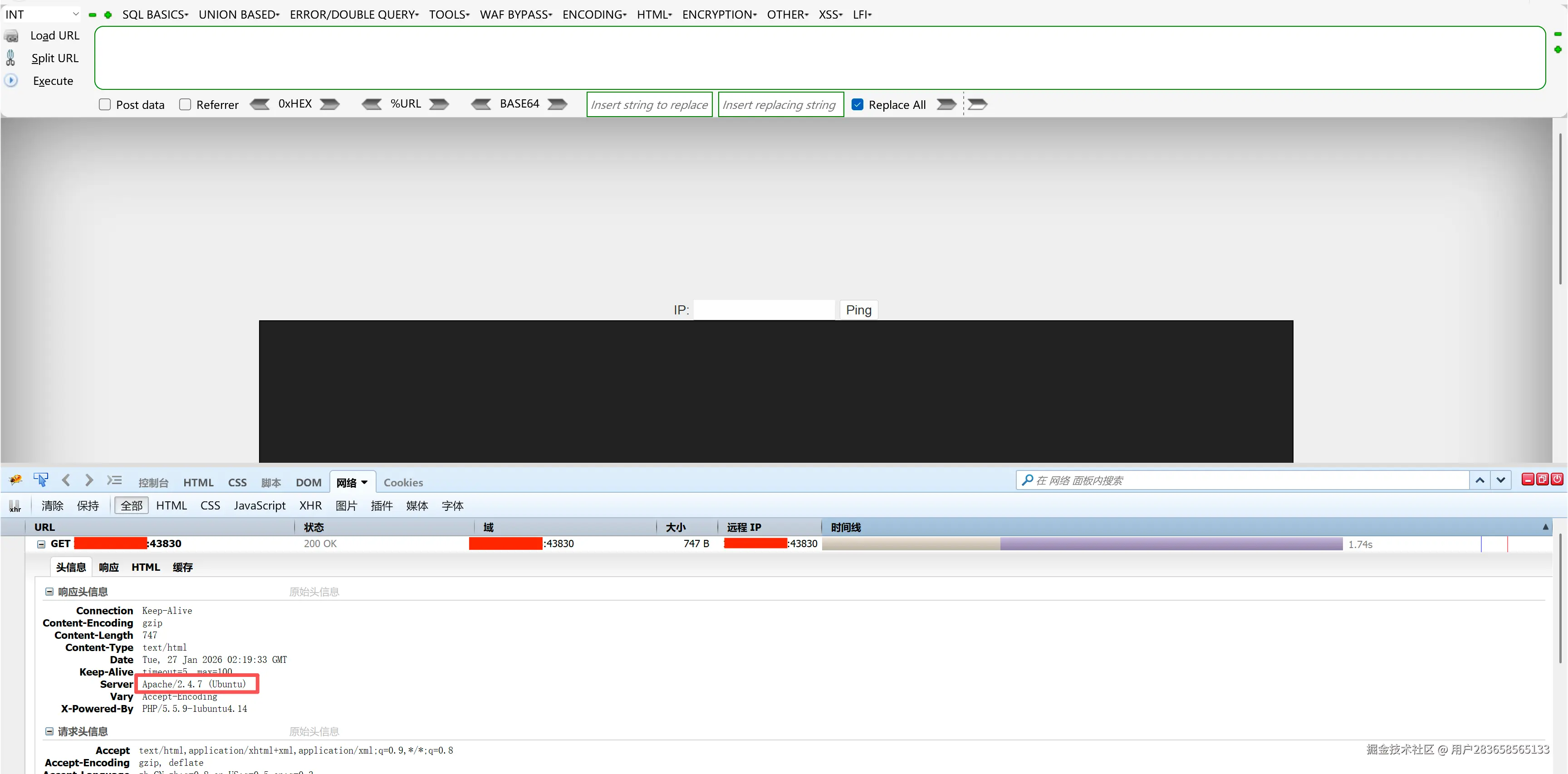
Task: Click the green plus icon beside INT
Action: (x=108, y=15)
